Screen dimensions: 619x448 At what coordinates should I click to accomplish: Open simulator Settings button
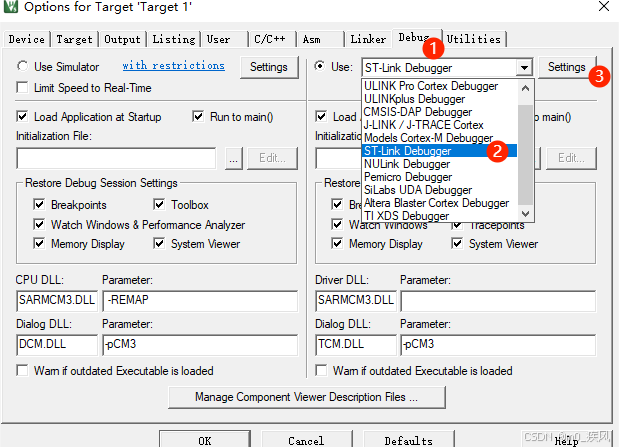[x=269, y=67]
